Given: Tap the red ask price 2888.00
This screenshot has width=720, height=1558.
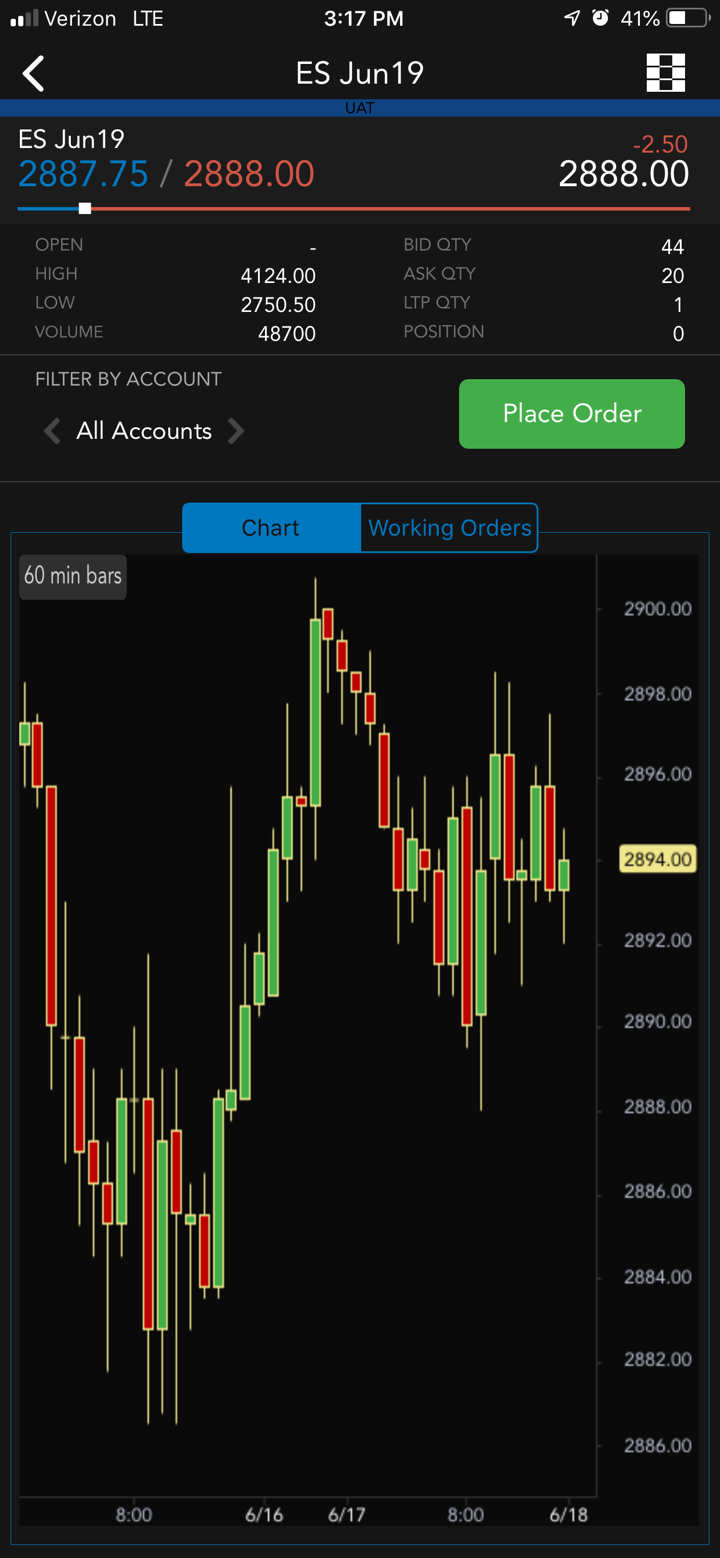Looking at the screenshot, I should (249, 174).
